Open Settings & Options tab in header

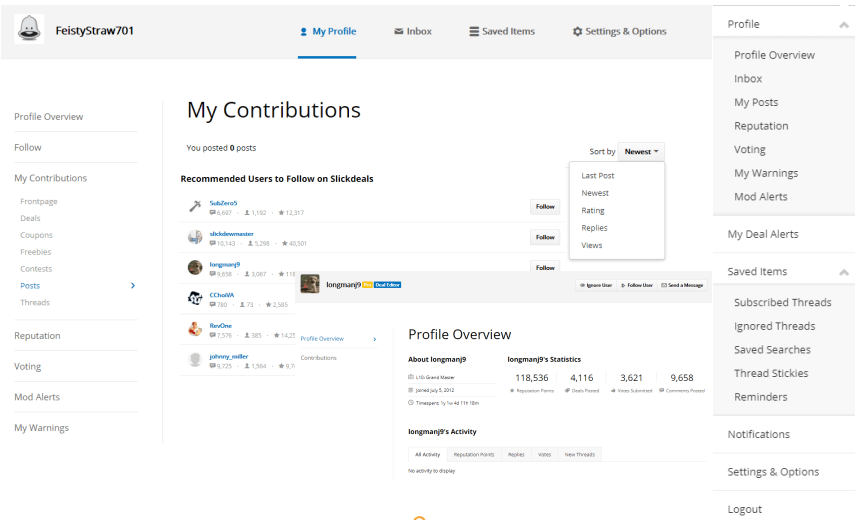coord(619,32)
